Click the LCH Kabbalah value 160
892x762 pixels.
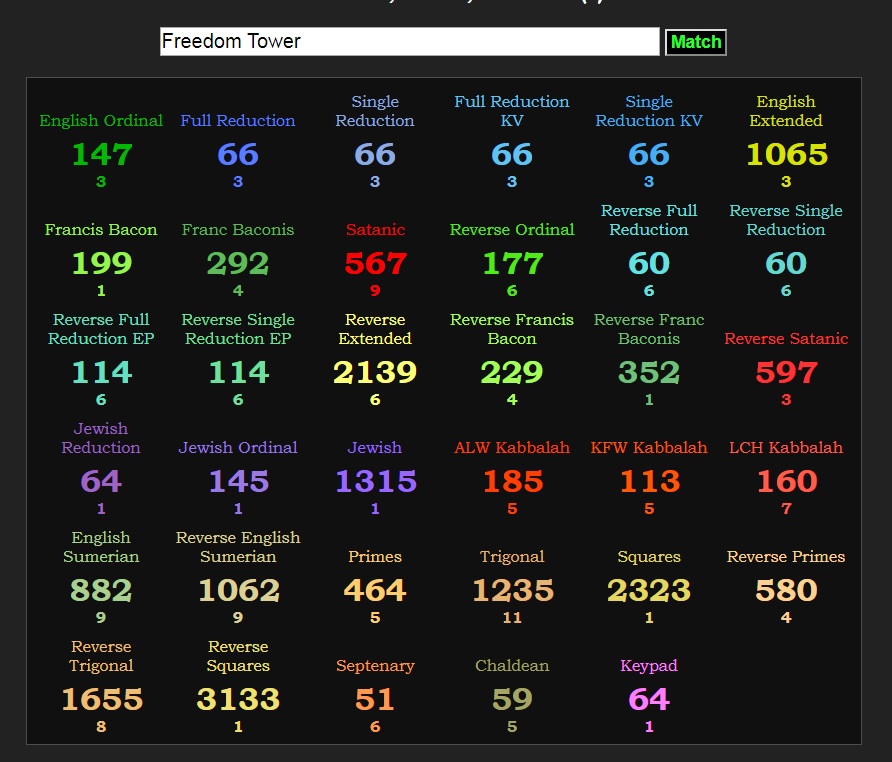click(x=787, y=481)
